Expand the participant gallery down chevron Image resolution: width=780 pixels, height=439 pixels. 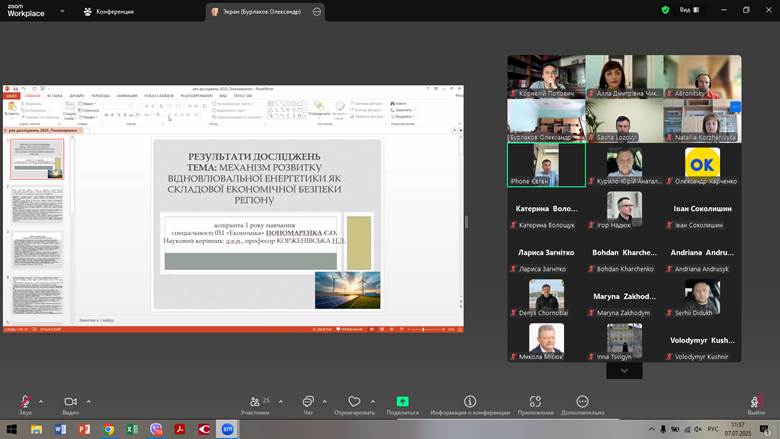pyautogui.click(x=624, y=371)
